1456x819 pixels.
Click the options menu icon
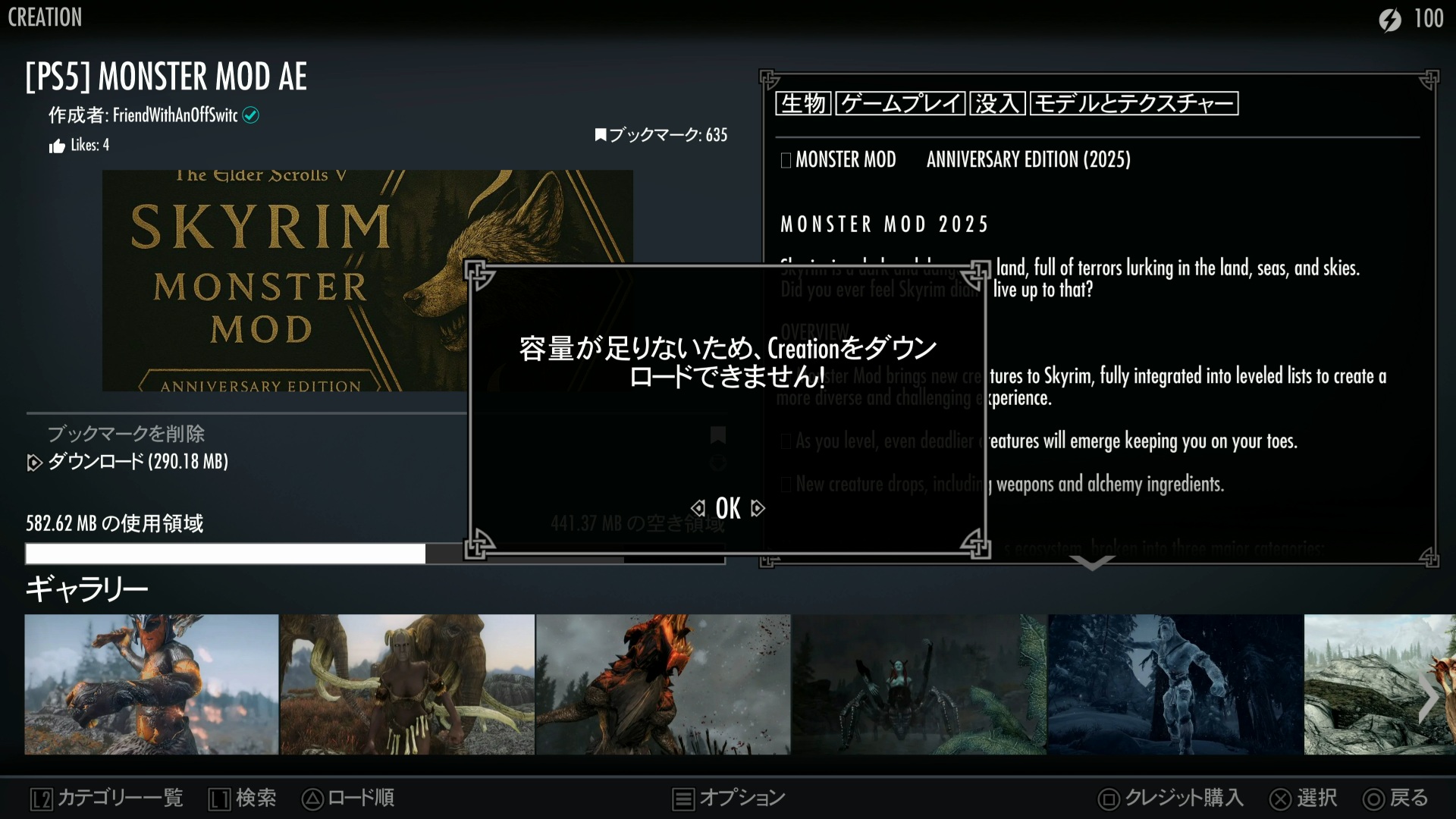683,799
